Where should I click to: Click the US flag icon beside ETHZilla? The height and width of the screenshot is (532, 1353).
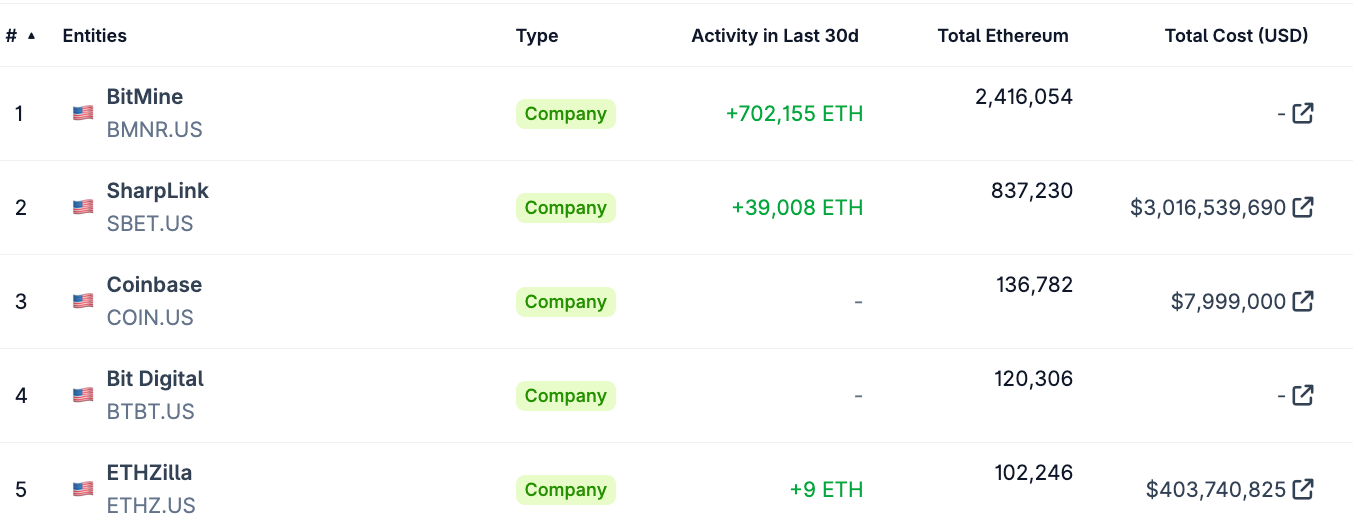point(83,489)
